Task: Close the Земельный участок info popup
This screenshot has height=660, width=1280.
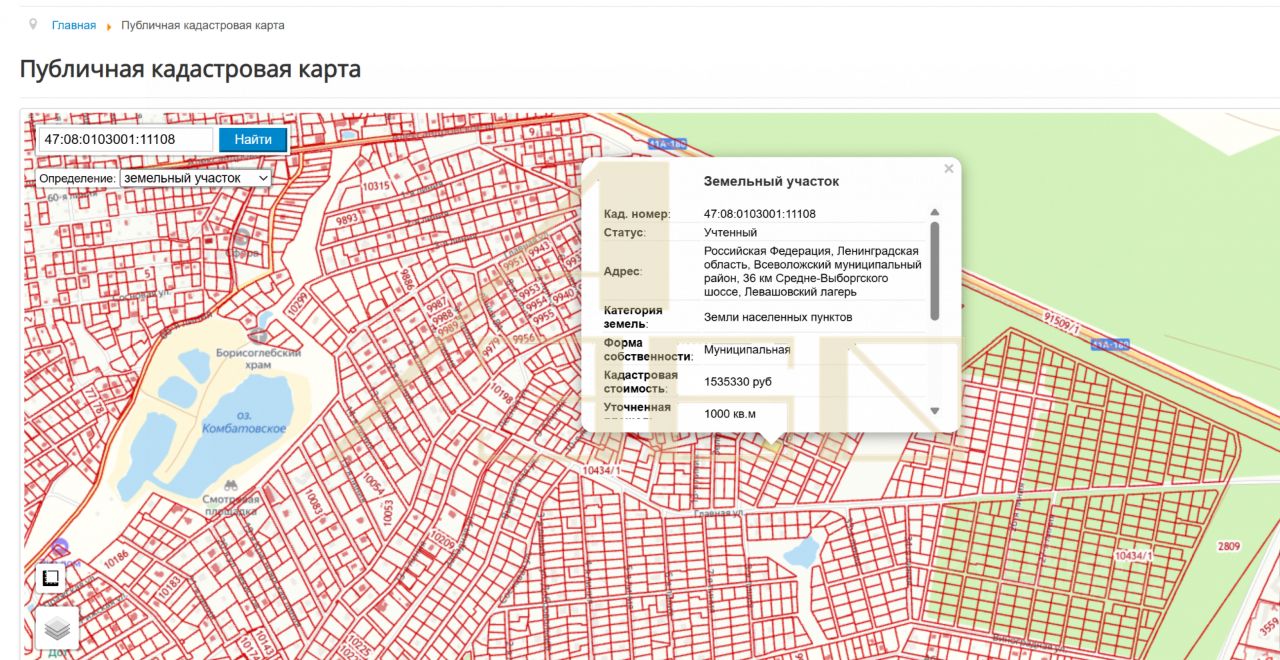Action: click(948, 169)
